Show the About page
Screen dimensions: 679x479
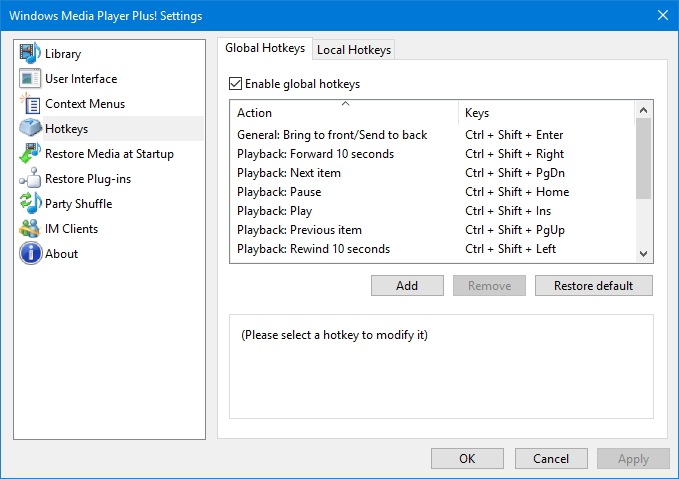[61, 254]
